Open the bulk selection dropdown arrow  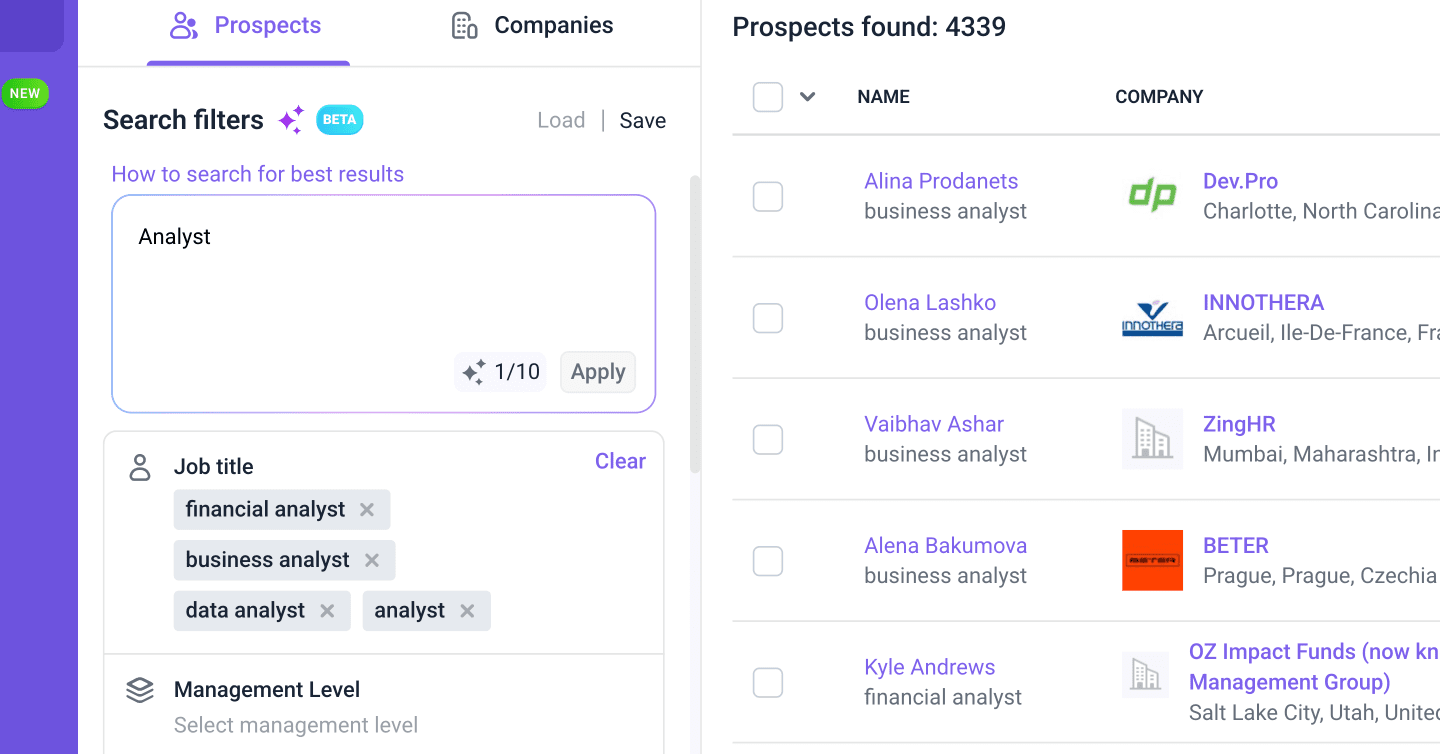[808, 97]
